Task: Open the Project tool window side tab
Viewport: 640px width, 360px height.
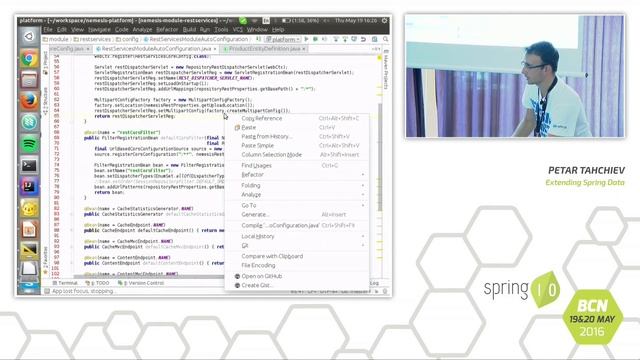Action: 45,62
